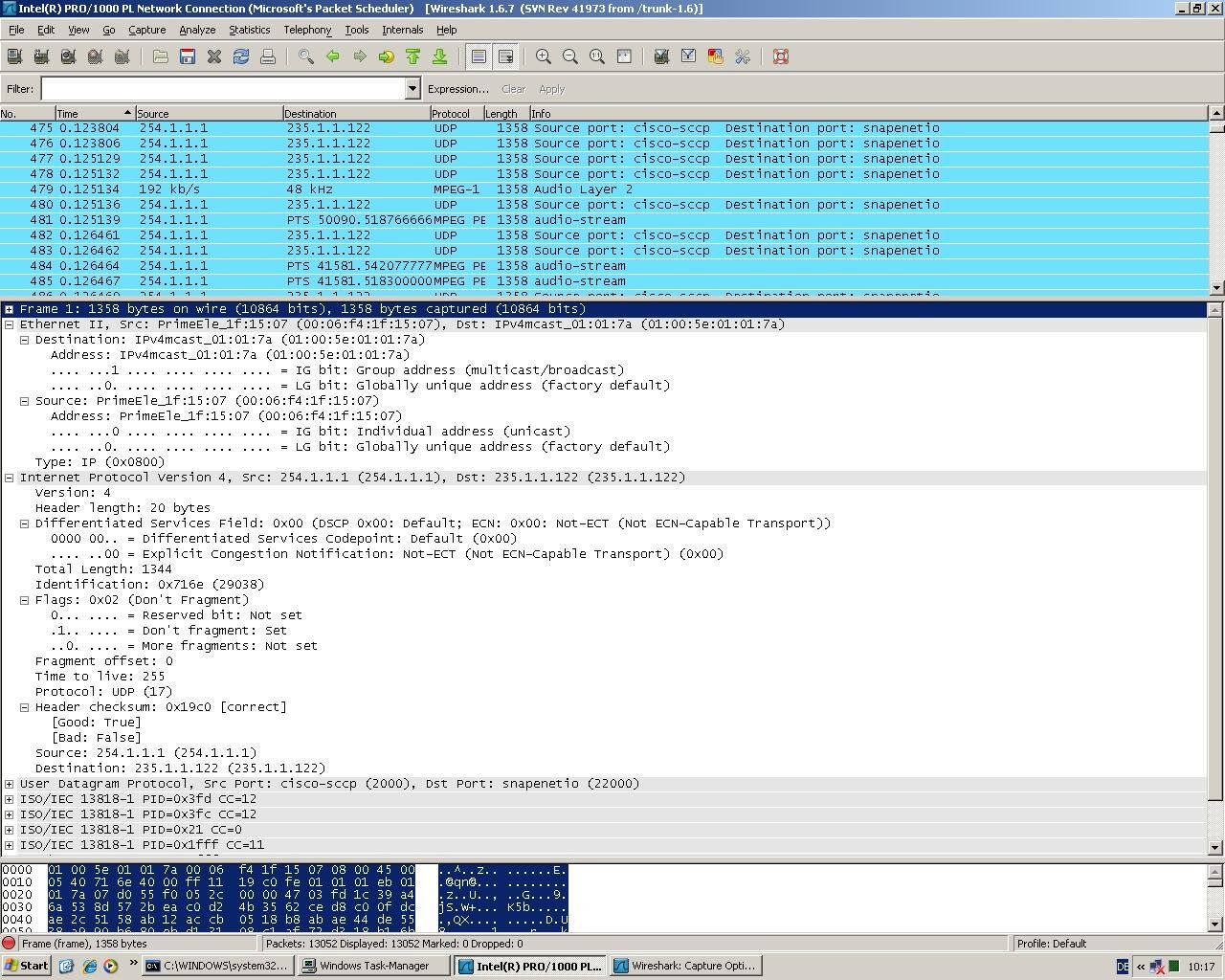
Task: Click the Clear filter button
Action: pyautogui.click(x=513, y=89)
